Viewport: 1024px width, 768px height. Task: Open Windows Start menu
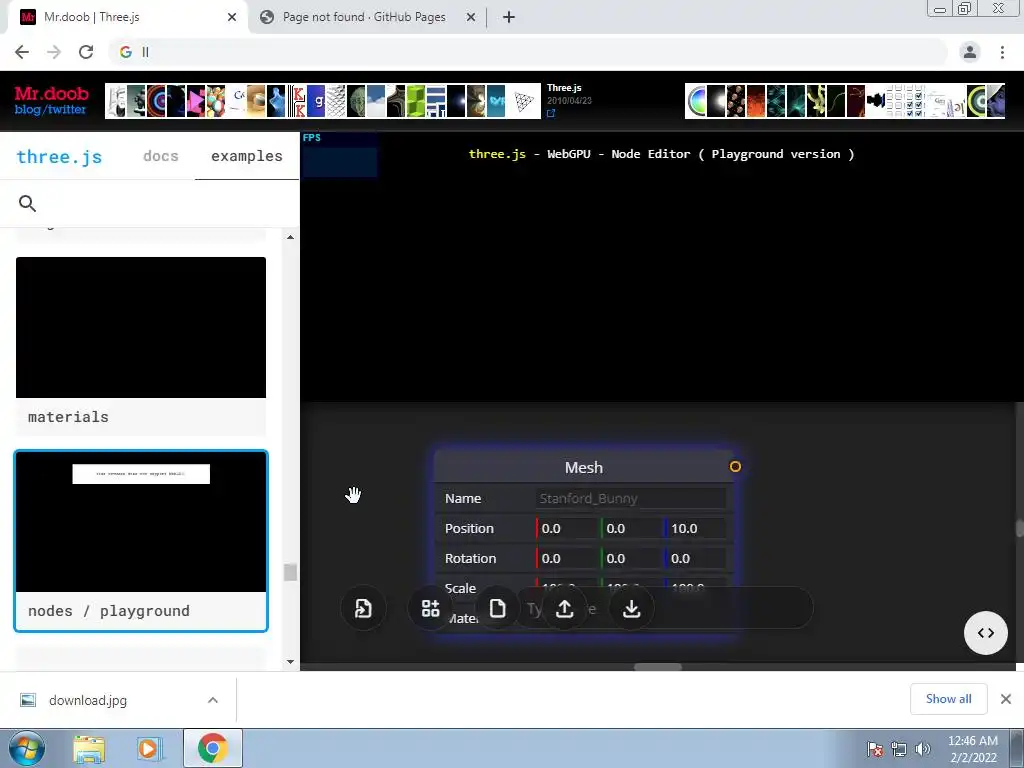pos(26,748)
